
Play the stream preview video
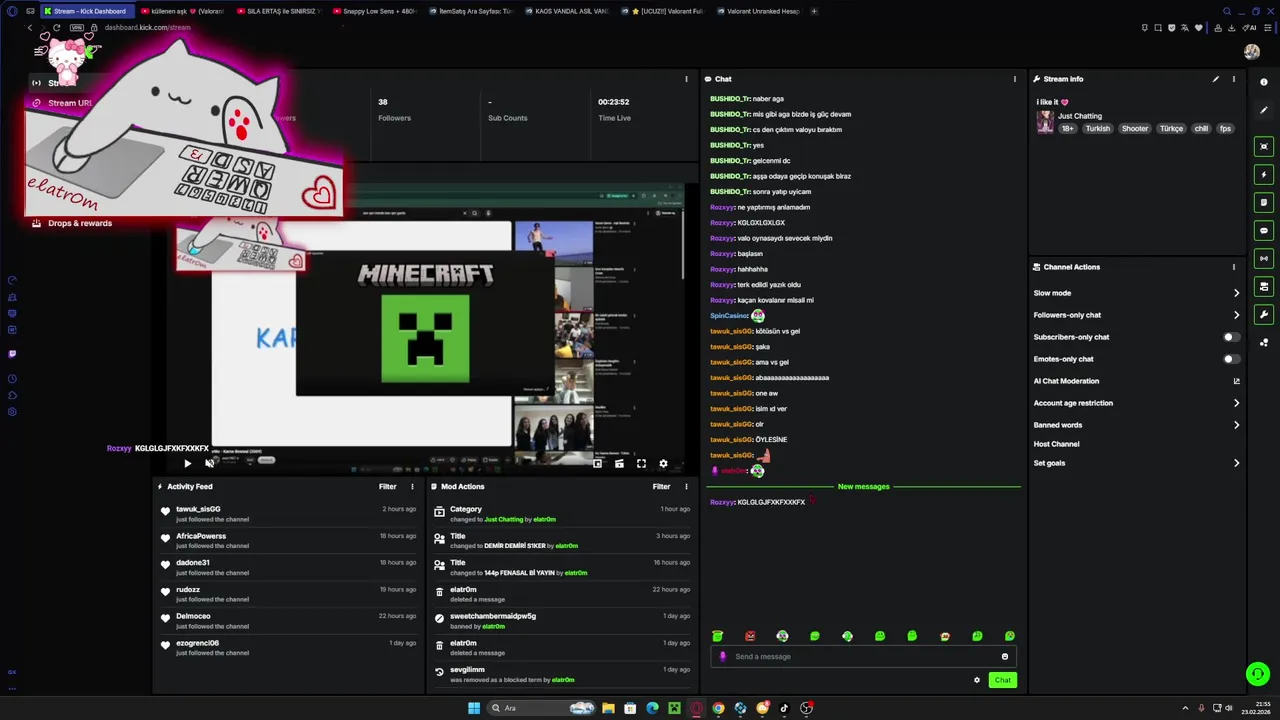187,463
